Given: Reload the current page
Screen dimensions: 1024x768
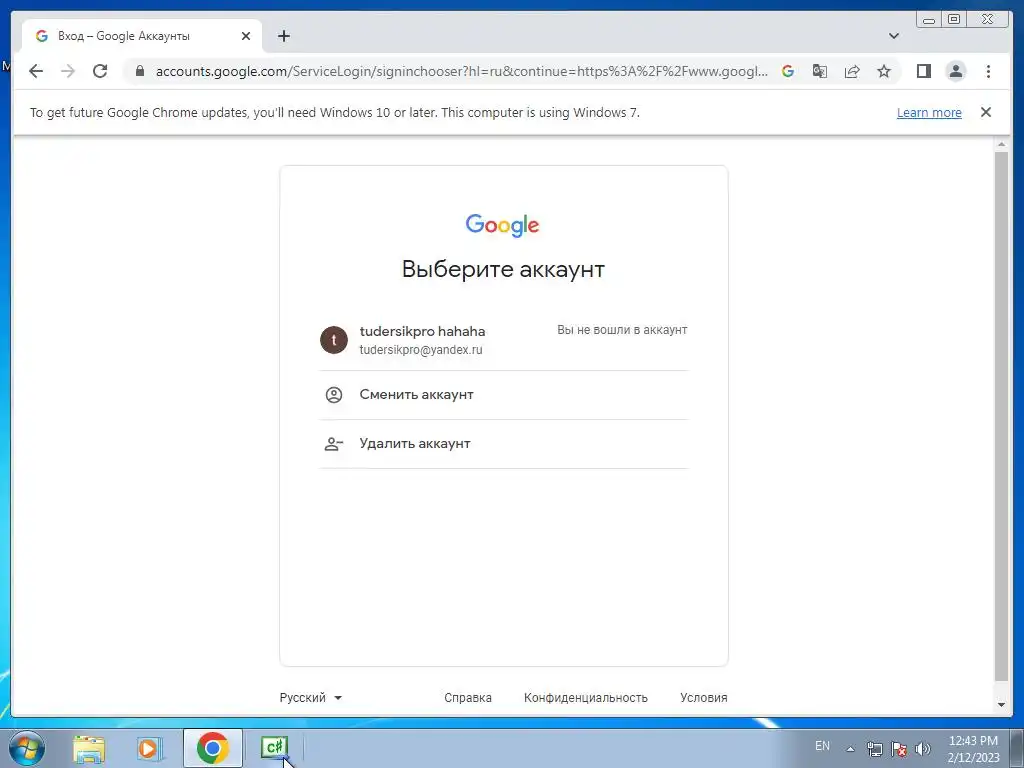Looking at the screenshot, I should click(100, 71).
